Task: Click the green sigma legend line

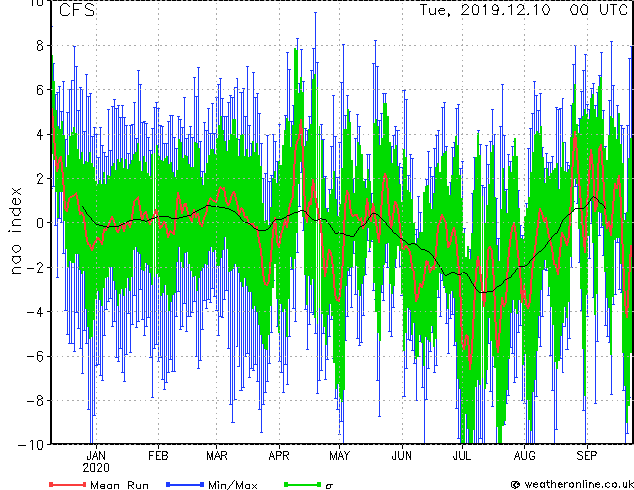Action: click(x=303, y=484)
